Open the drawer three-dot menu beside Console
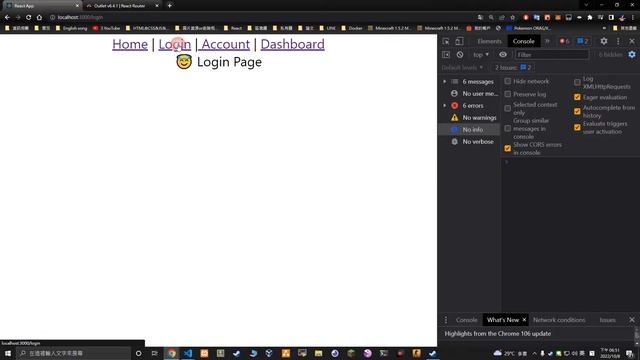 click(x=446, y=320)
